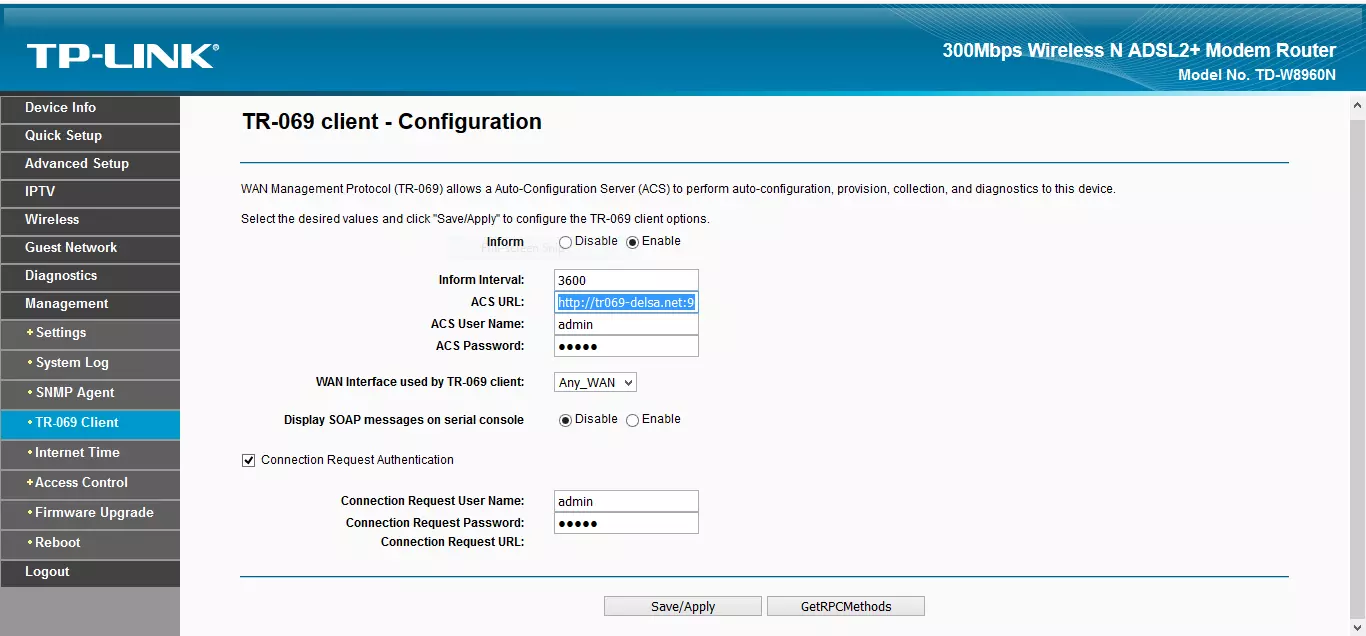The width and height of the screenshot is (1366, 636).
Task: Click 'Model No. TD-W8960N' text
Action: tap(1257, 75)
